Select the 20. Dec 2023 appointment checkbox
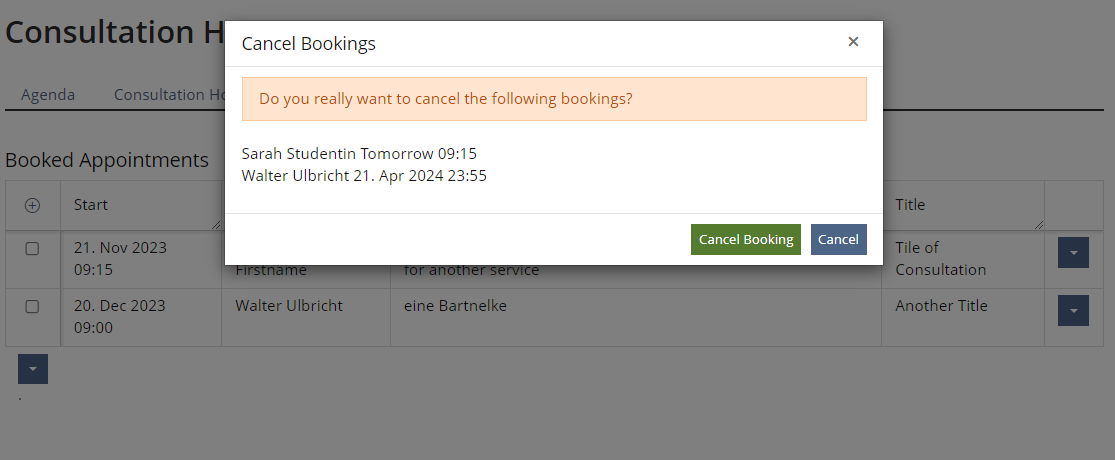The height and width of the screenshot is (460, 1115). (x=32, y=307)
